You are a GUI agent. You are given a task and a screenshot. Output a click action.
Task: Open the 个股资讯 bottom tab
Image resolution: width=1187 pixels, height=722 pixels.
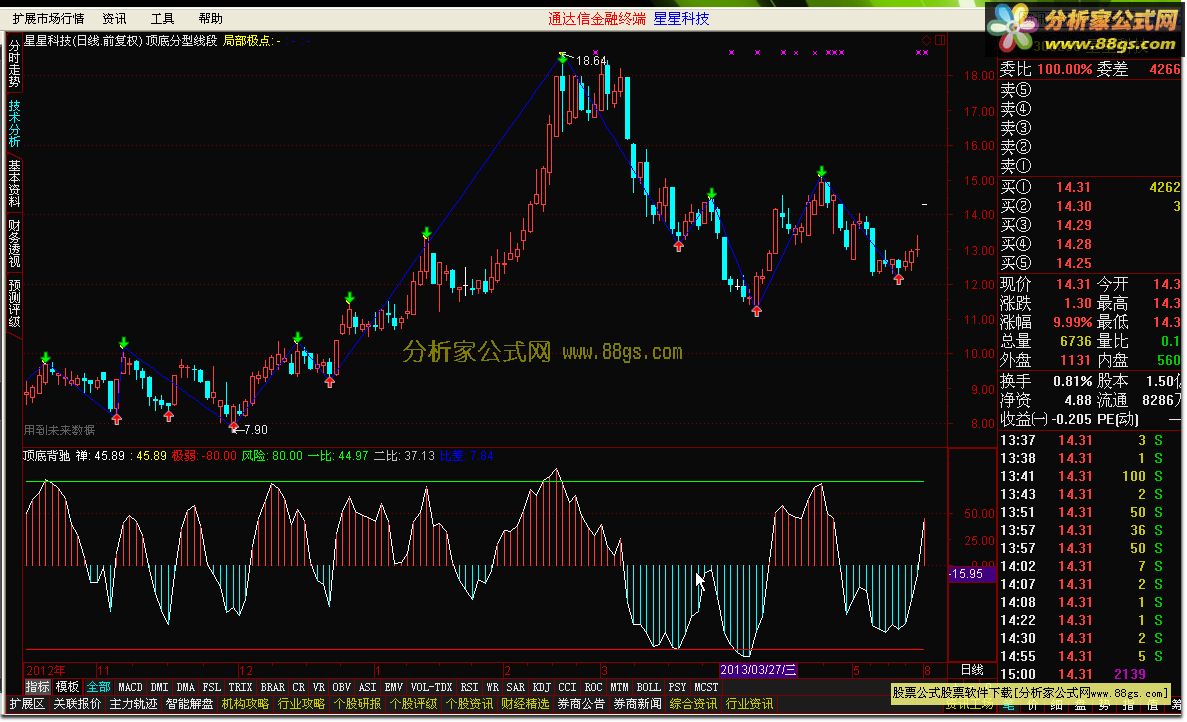point(469,704)
